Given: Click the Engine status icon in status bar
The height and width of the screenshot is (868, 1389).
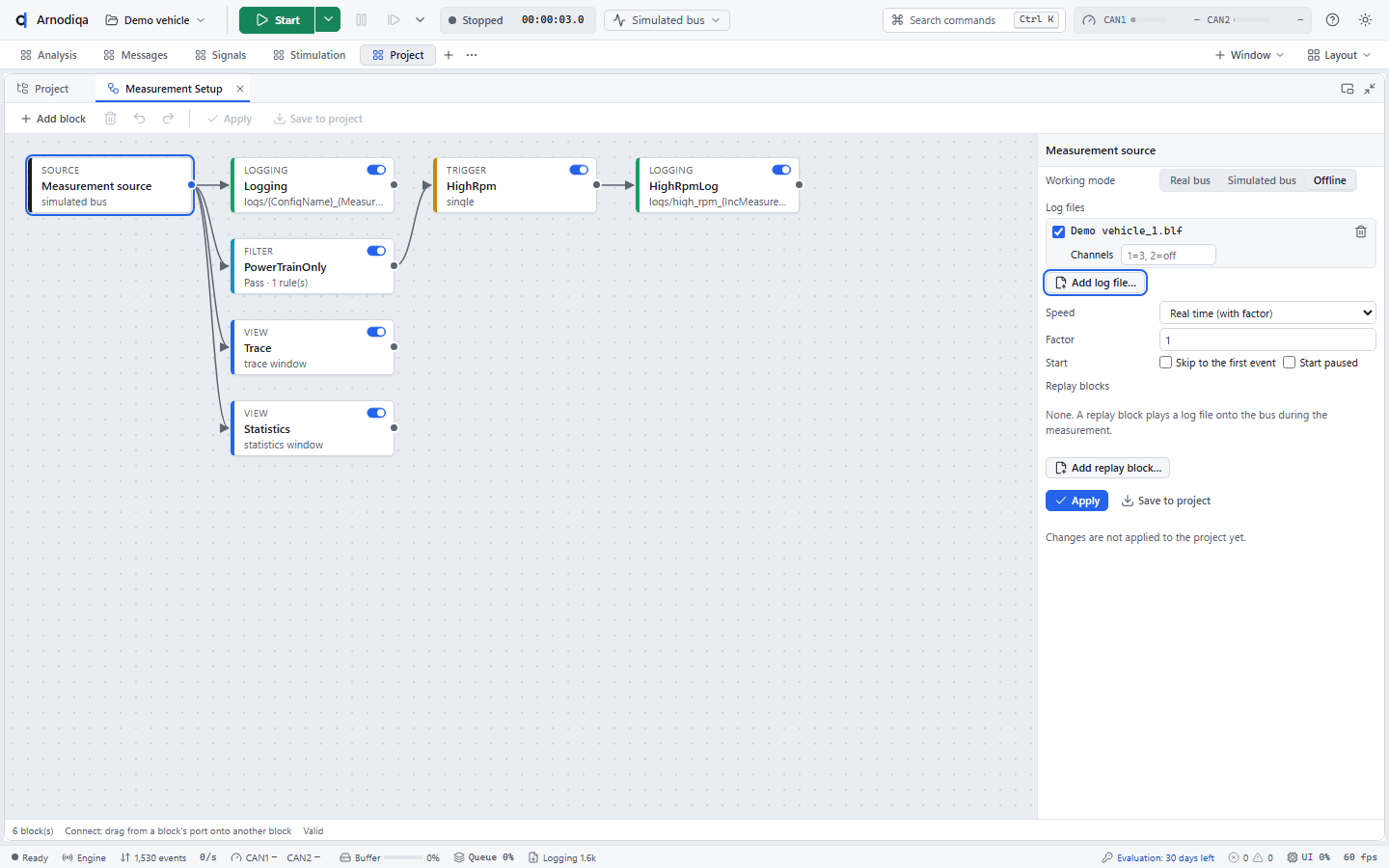Looking at the screenshot, I should point(68,857).
